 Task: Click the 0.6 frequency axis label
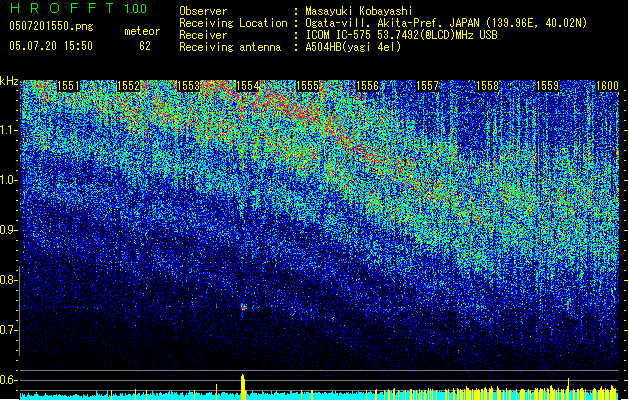click(8, 380)
